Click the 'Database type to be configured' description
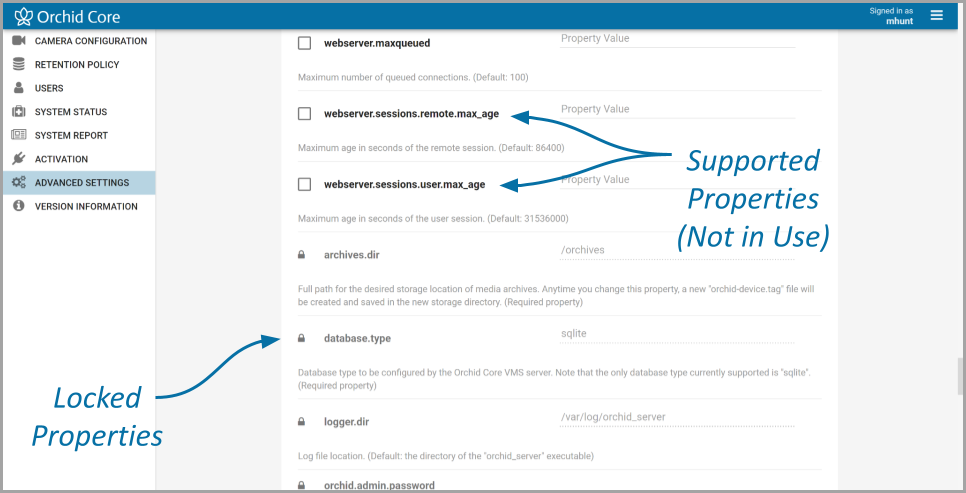The image size is (966, 493). click(x=554, y=379)
